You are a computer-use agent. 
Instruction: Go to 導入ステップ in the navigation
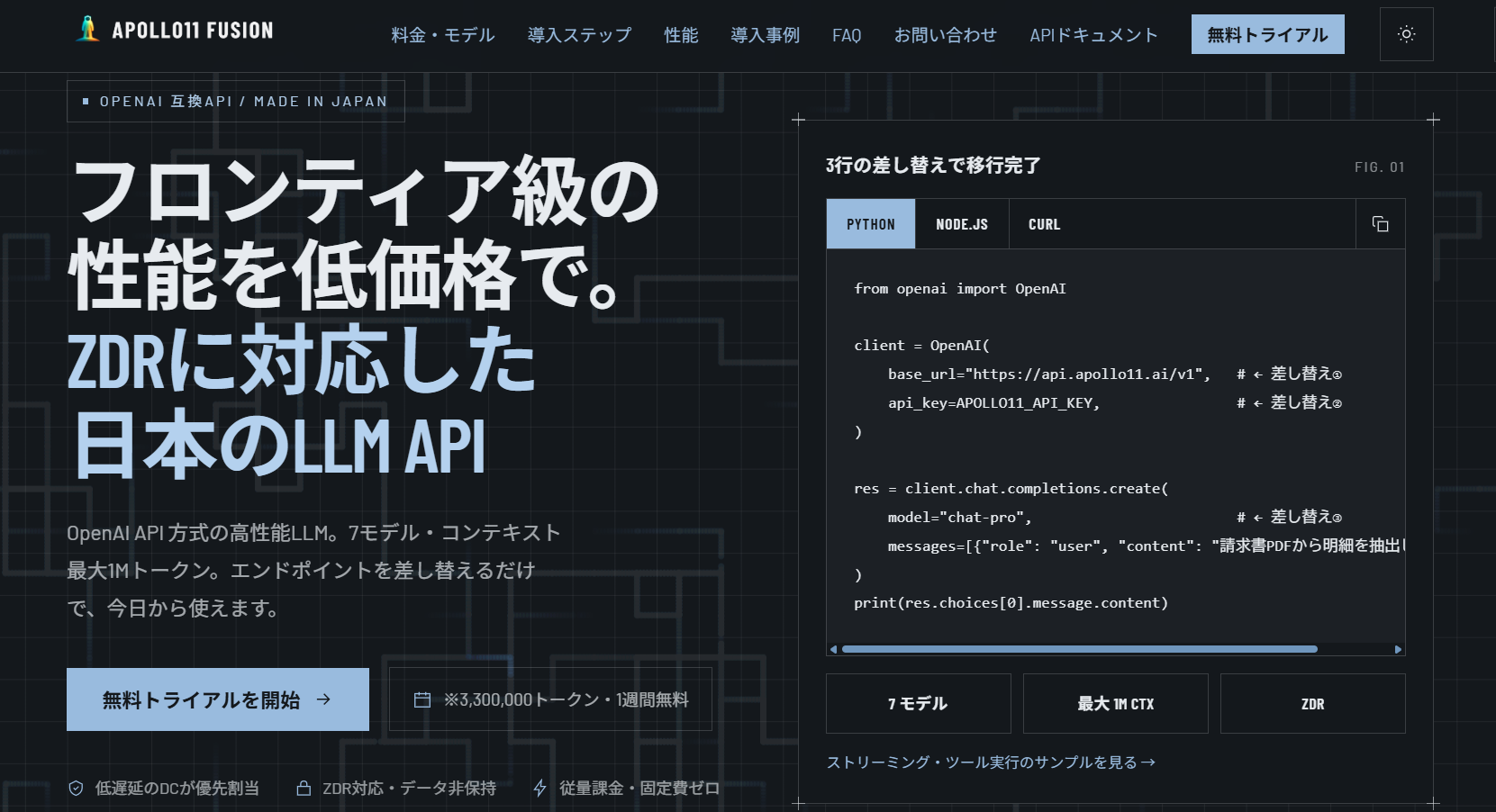(x=579, y=35)
